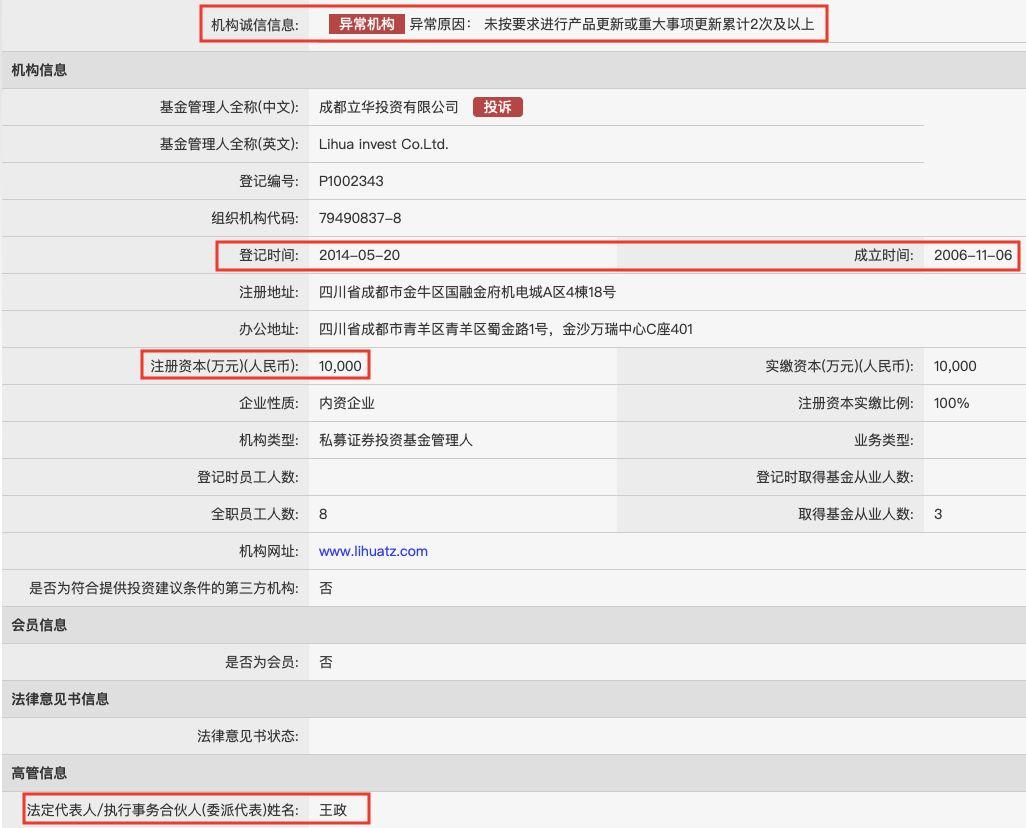Viewport: 1026px width, 828px height.
Task: Open the www.lihuatz.com website link
Action: (373, 551)
